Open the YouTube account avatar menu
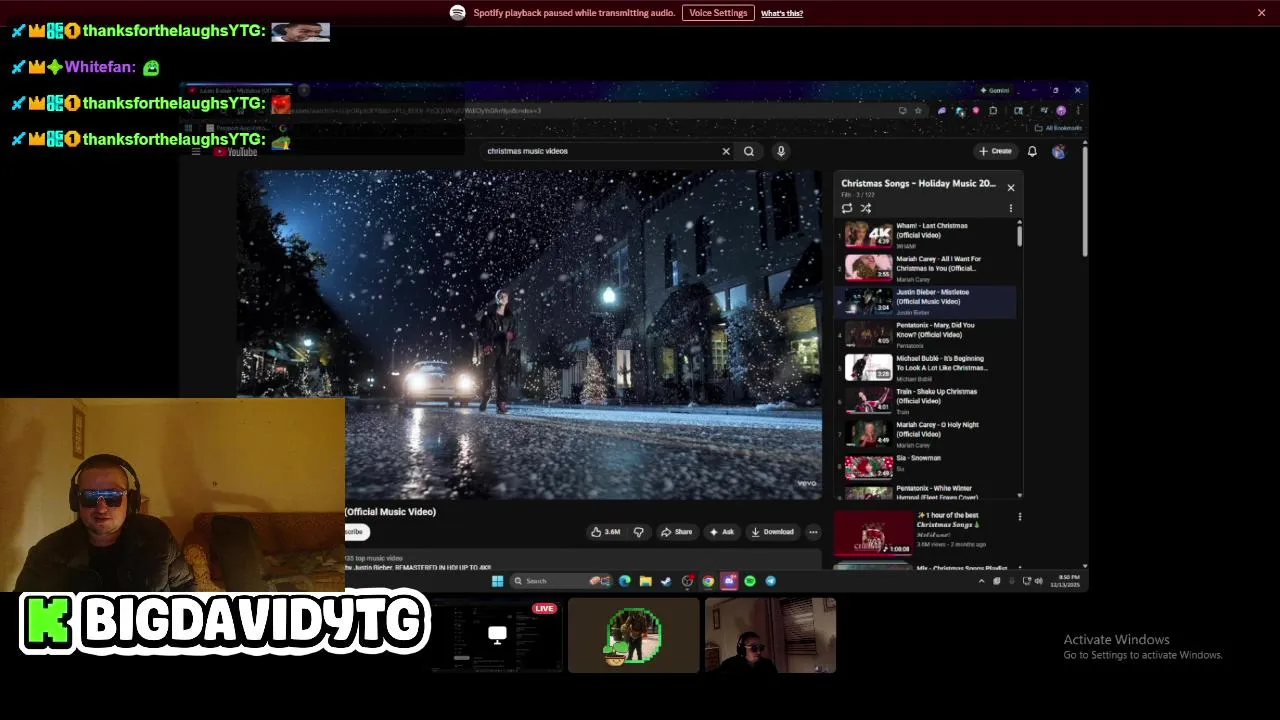 tap(1059, 151)
